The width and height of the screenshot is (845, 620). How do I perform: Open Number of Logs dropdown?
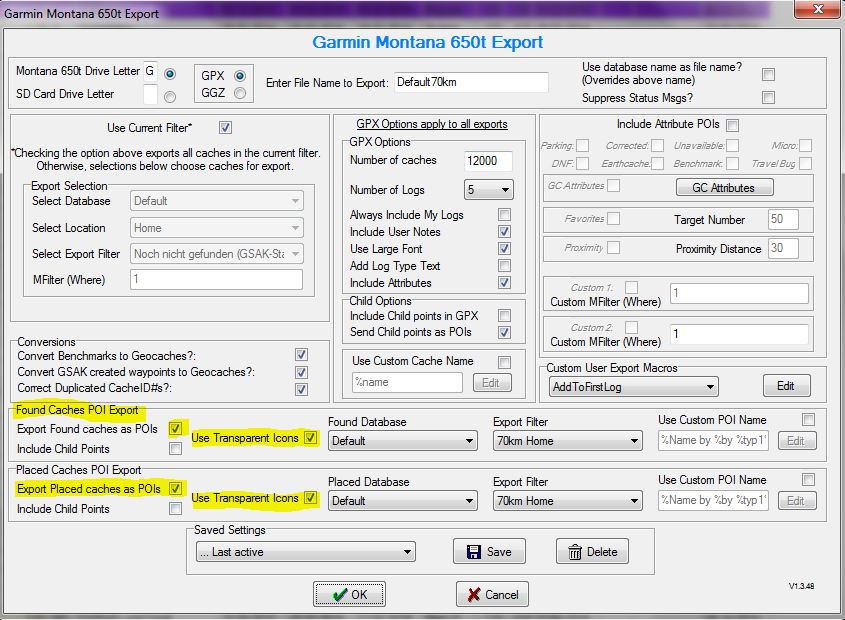(x=488, y=190)
